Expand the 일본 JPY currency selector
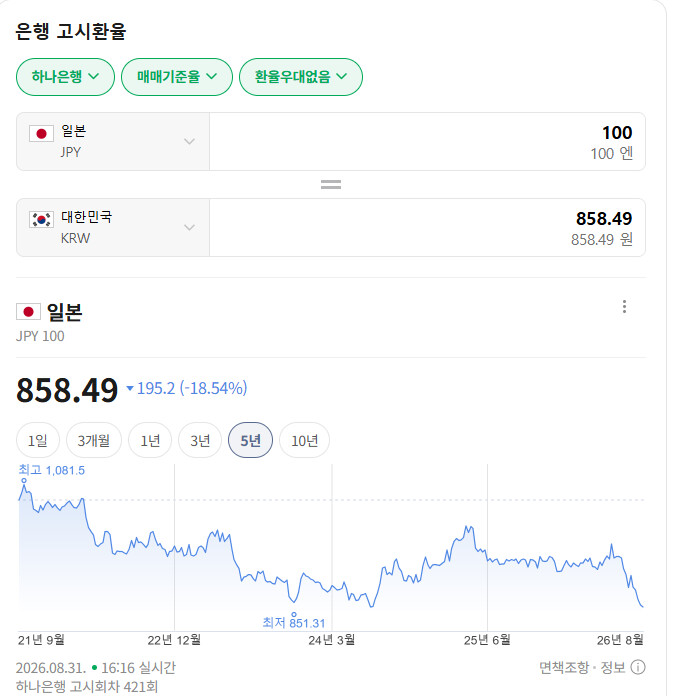 (113, 142)
